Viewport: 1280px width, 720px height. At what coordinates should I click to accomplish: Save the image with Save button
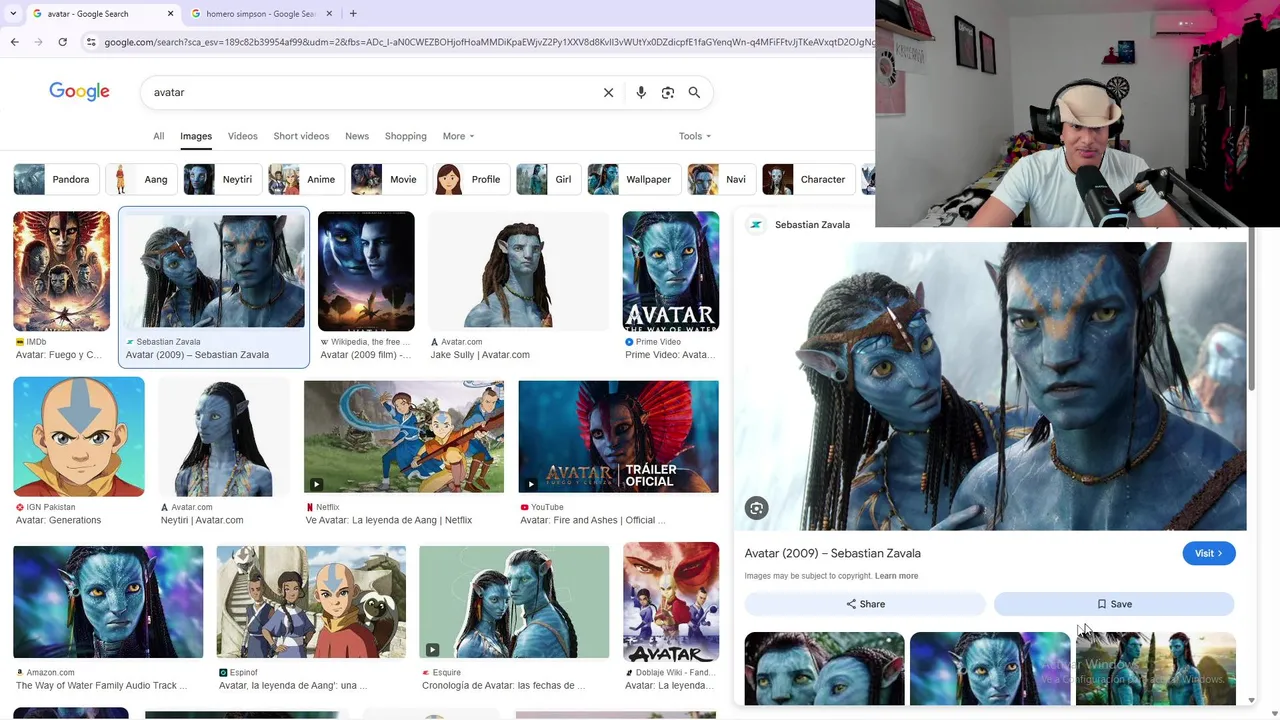pos(1114,604)
